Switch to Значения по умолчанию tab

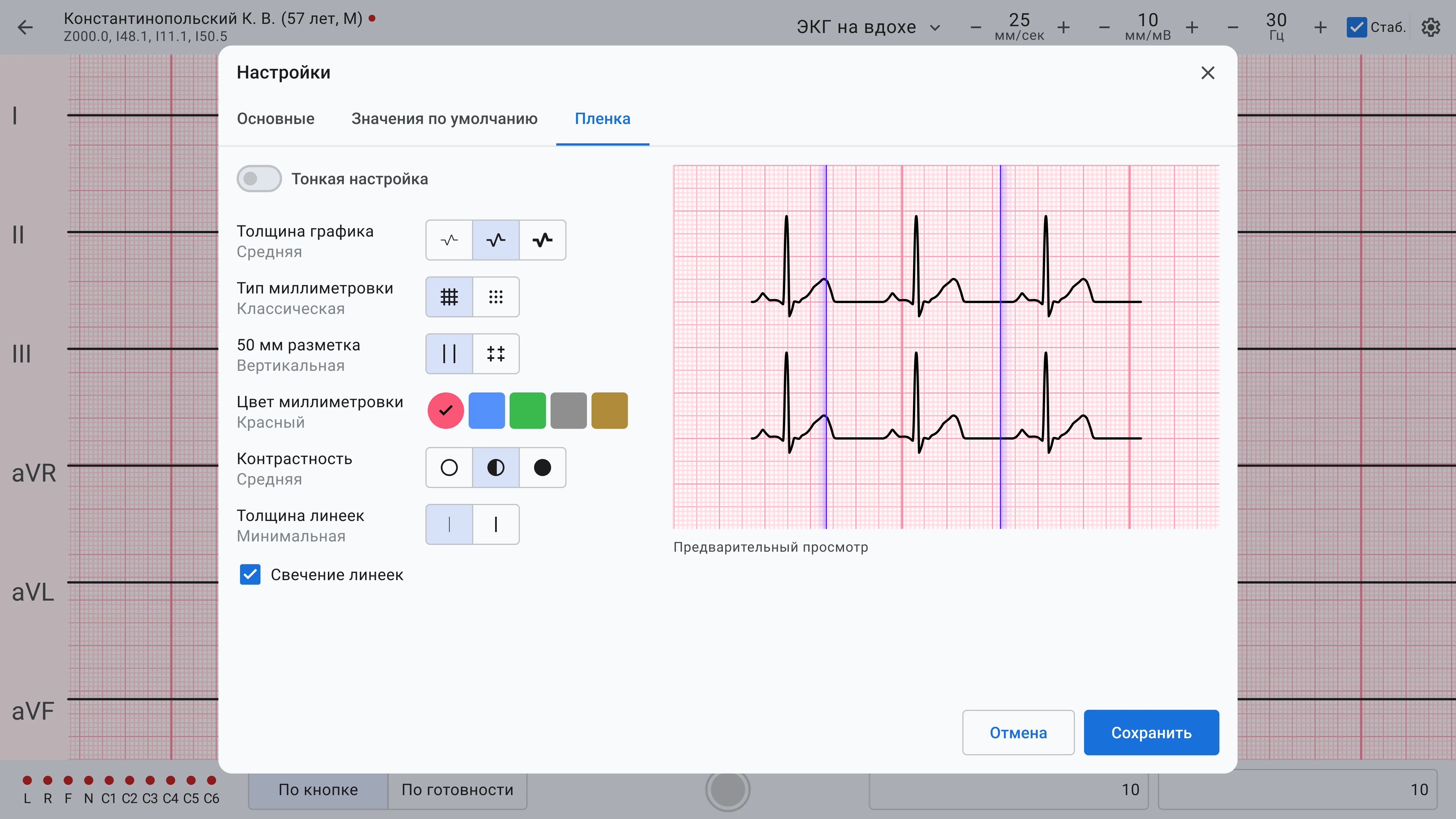[444, 119]
